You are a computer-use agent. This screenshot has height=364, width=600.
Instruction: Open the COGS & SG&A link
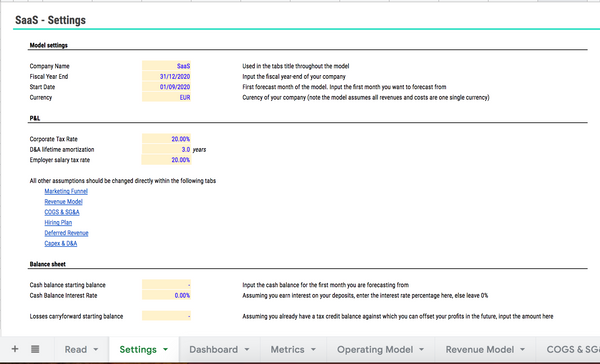point(62,212)
